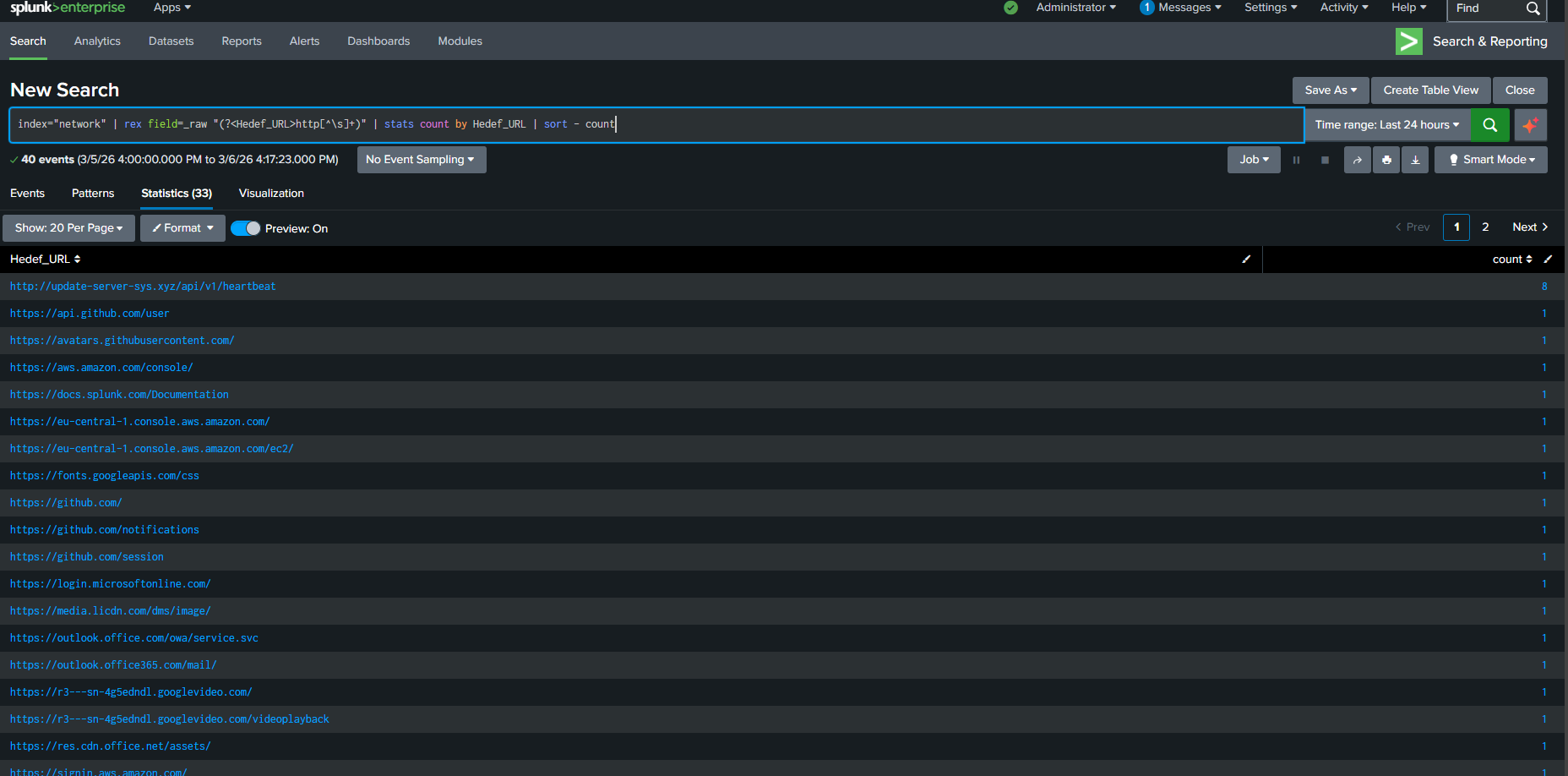Switch to the Events results tab
The image size is (1568, 776).
pyautogui.click(x=27, y=194)
